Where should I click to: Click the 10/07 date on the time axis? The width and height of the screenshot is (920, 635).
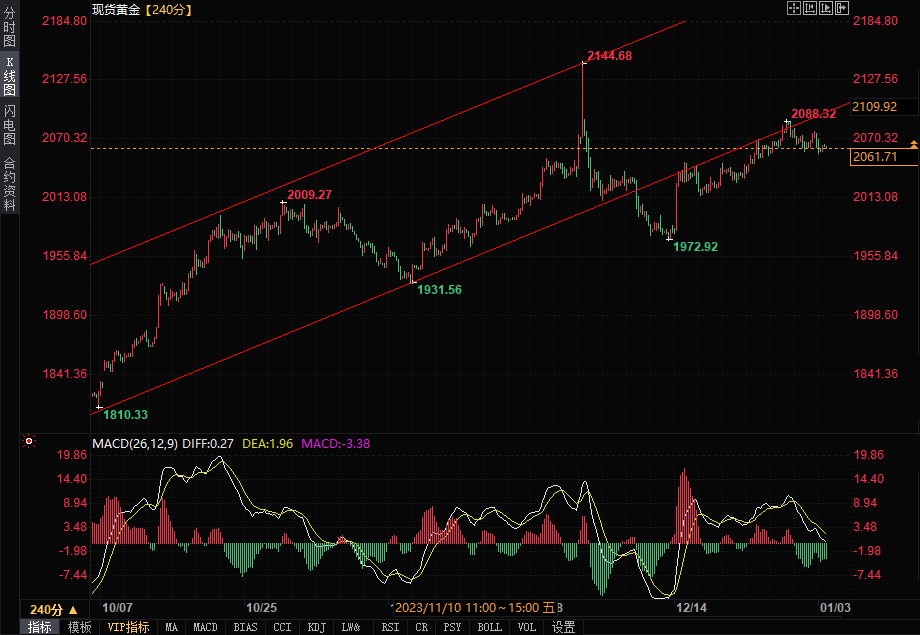click(117, 607)
